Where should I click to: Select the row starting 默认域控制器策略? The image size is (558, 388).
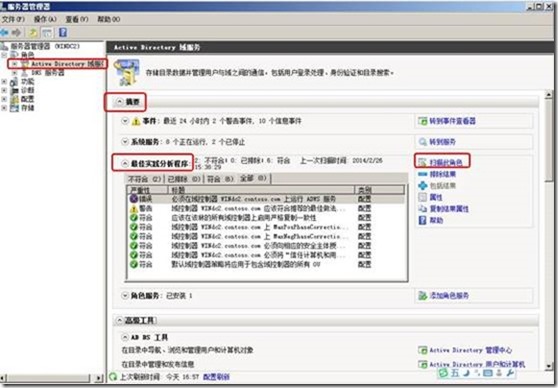coord(266,264)
